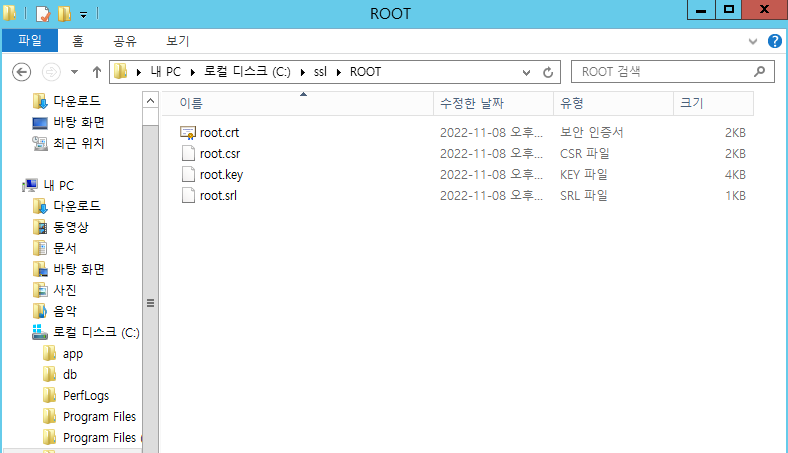Open the recent locations dropdown arrow
Screen dimensions: 788x453
coord(74,72)
